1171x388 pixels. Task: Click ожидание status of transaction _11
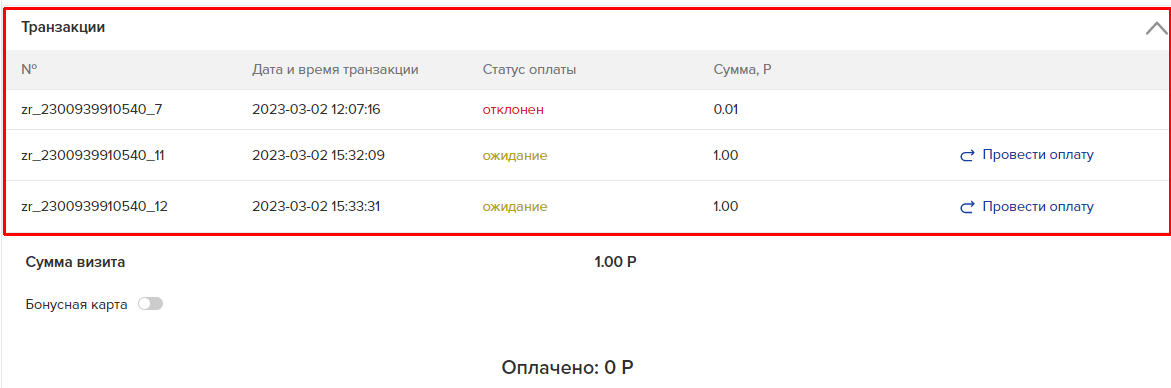click(x=515, y=156)
